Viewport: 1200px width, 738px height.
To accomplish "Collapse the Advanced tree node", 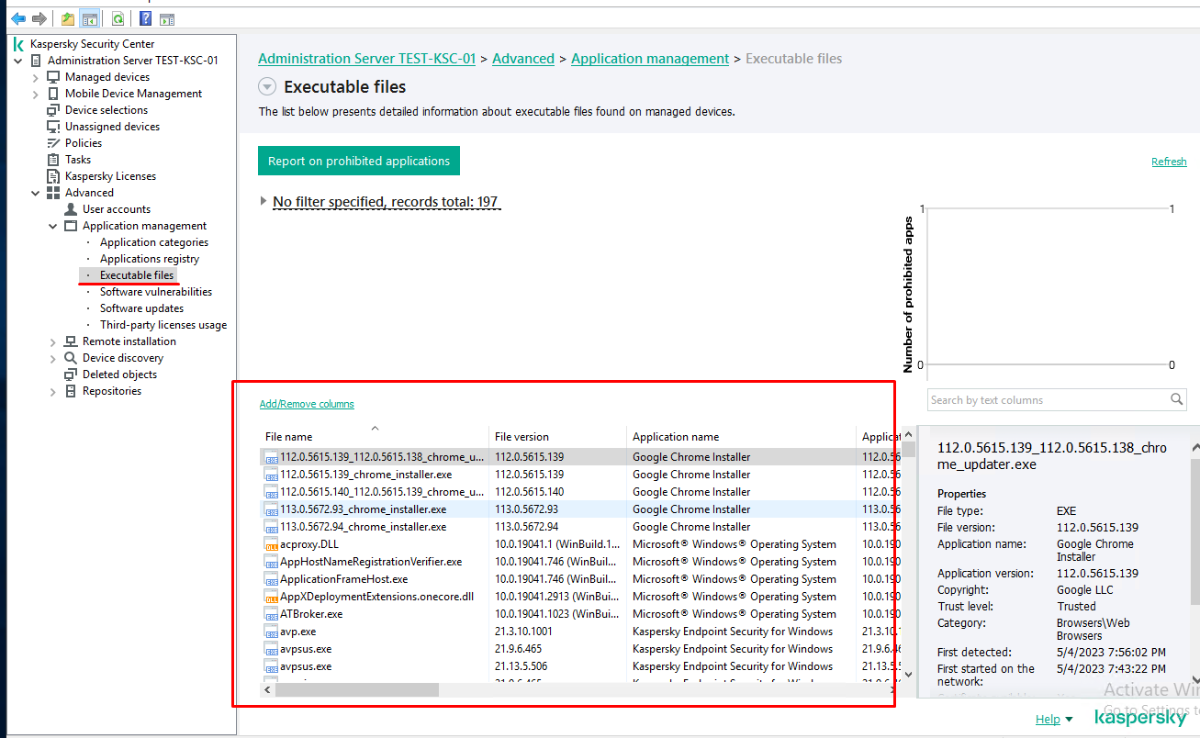I will coord(36,193).
